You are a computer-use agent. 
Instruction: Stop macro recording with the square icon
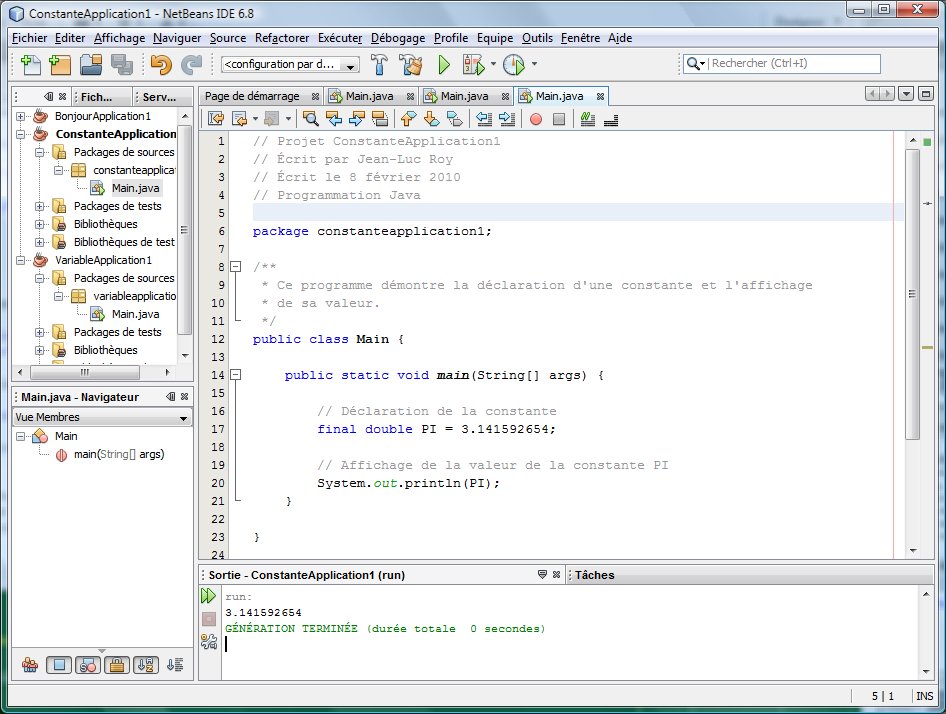tap(559, 119)
